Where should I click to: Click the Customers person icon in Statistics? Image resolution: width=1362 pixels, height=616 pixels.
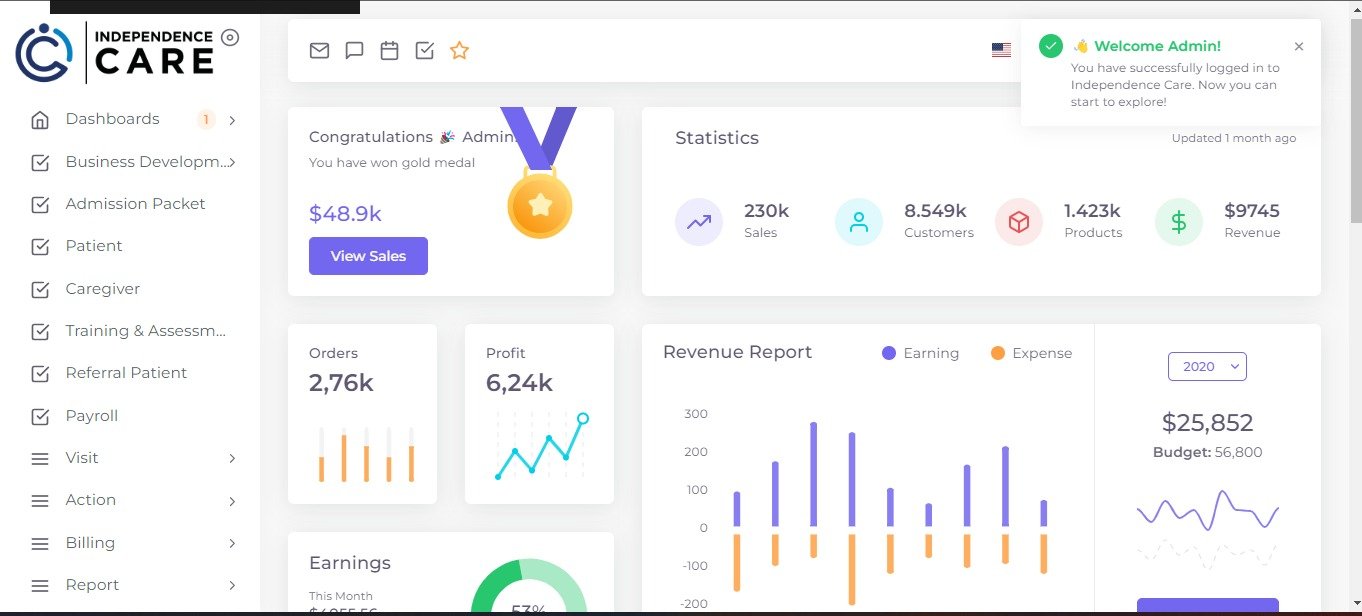859,222
